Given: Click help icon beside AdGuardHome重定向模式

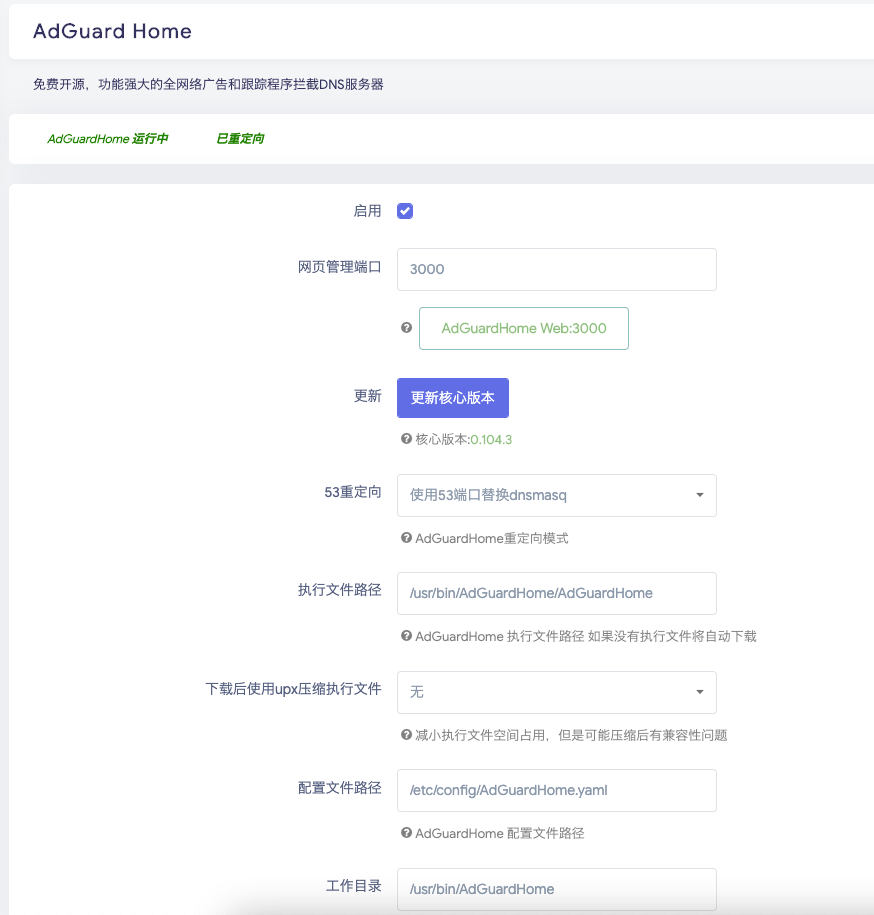Looking at the screenshot, I should (407, 538).
